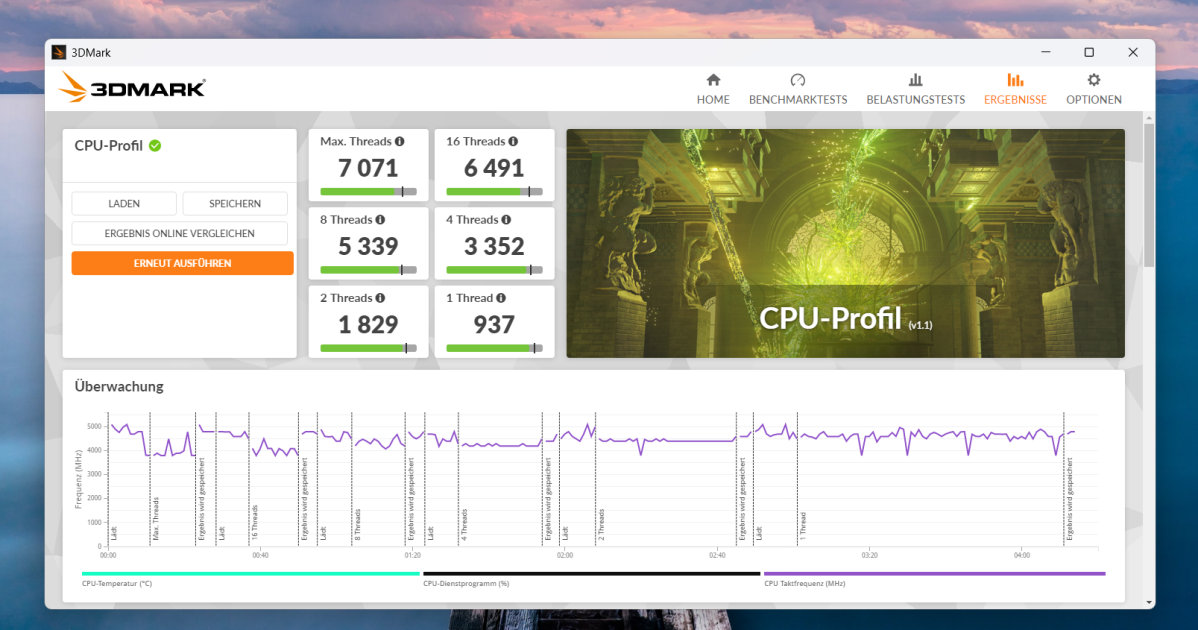Open the Optionen tab

coord(1093,89)
